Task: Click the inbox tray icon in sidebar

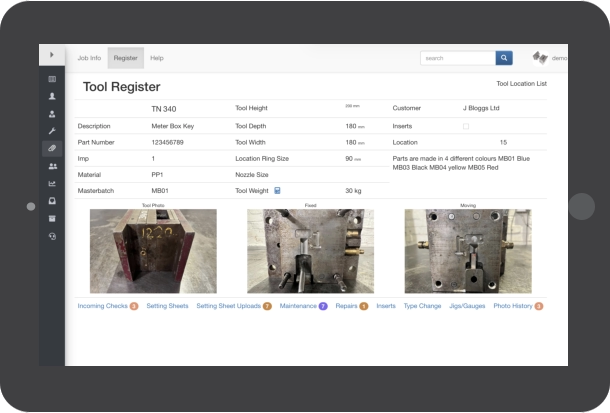Action: 52,201
